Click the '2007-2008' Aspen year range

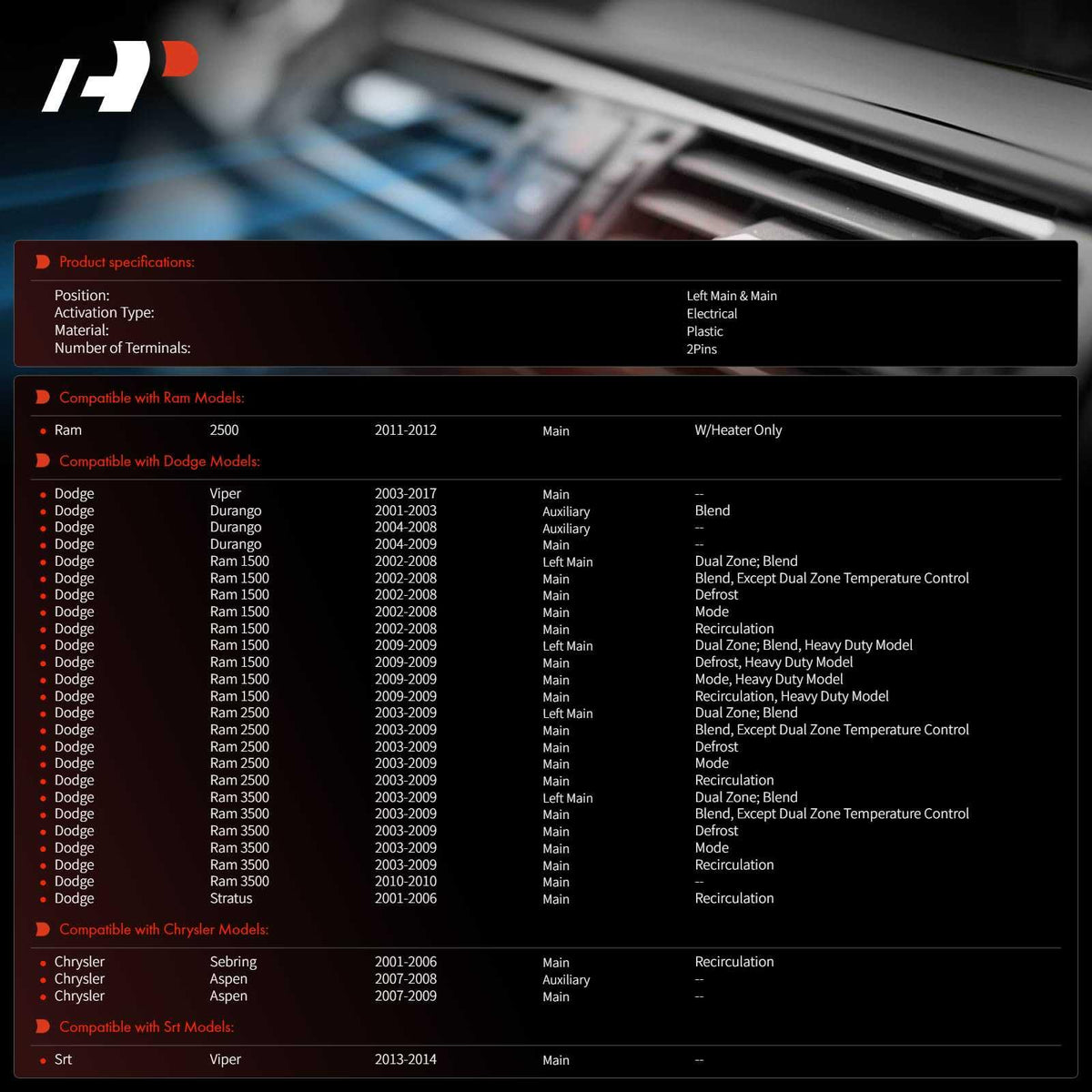(406, 979)
